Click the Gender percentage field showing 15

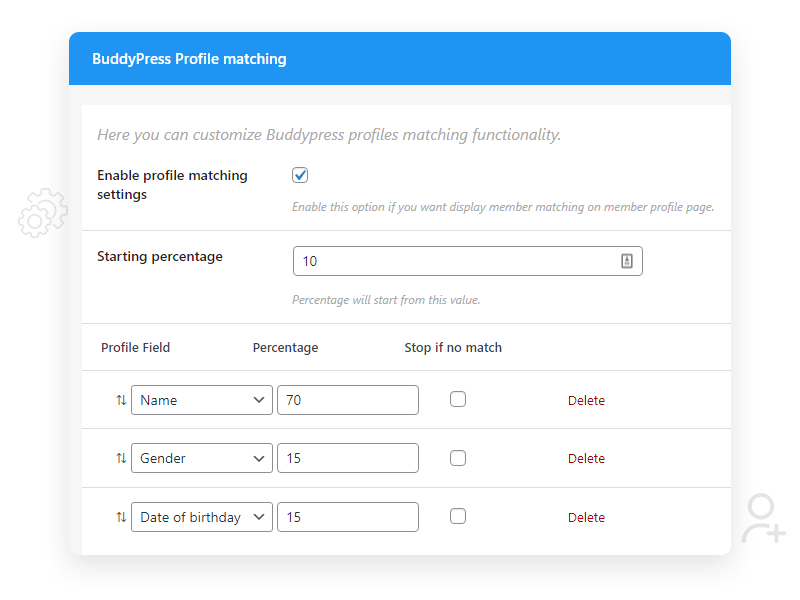tap(348, 458)
